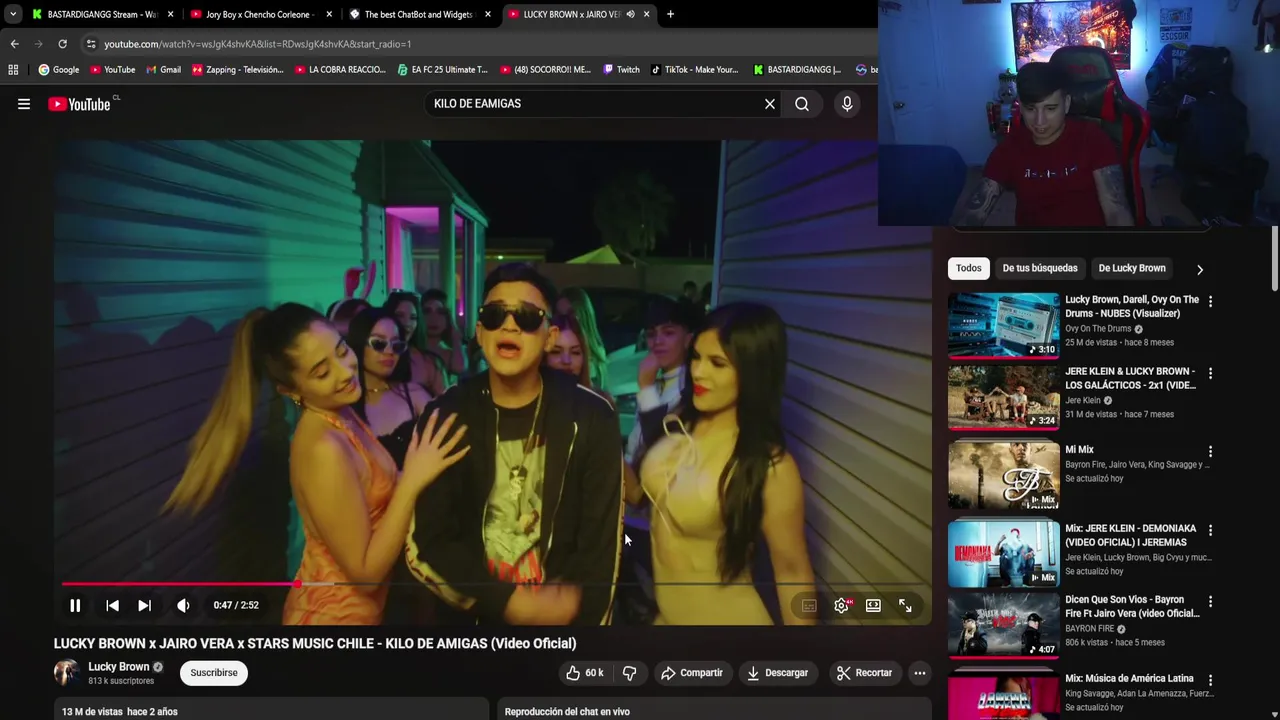This screenshot has height=720, width=1280.
Task: Clear the search box with X
Action: [x=770, y=104]
